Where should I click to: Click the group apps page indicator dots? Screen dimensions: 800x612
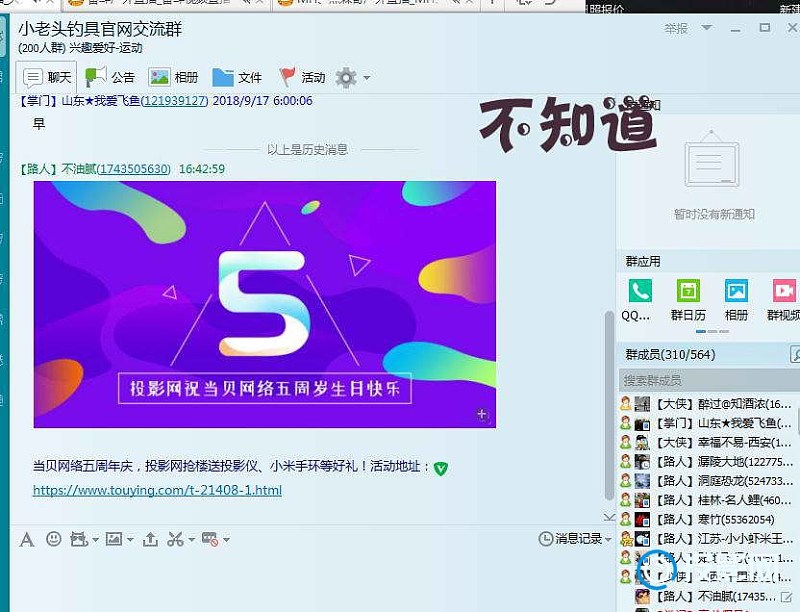712,332
